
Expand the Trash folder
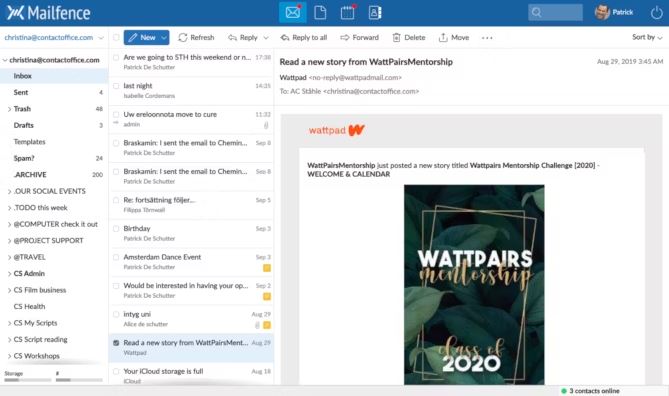[x=9, y=109]
